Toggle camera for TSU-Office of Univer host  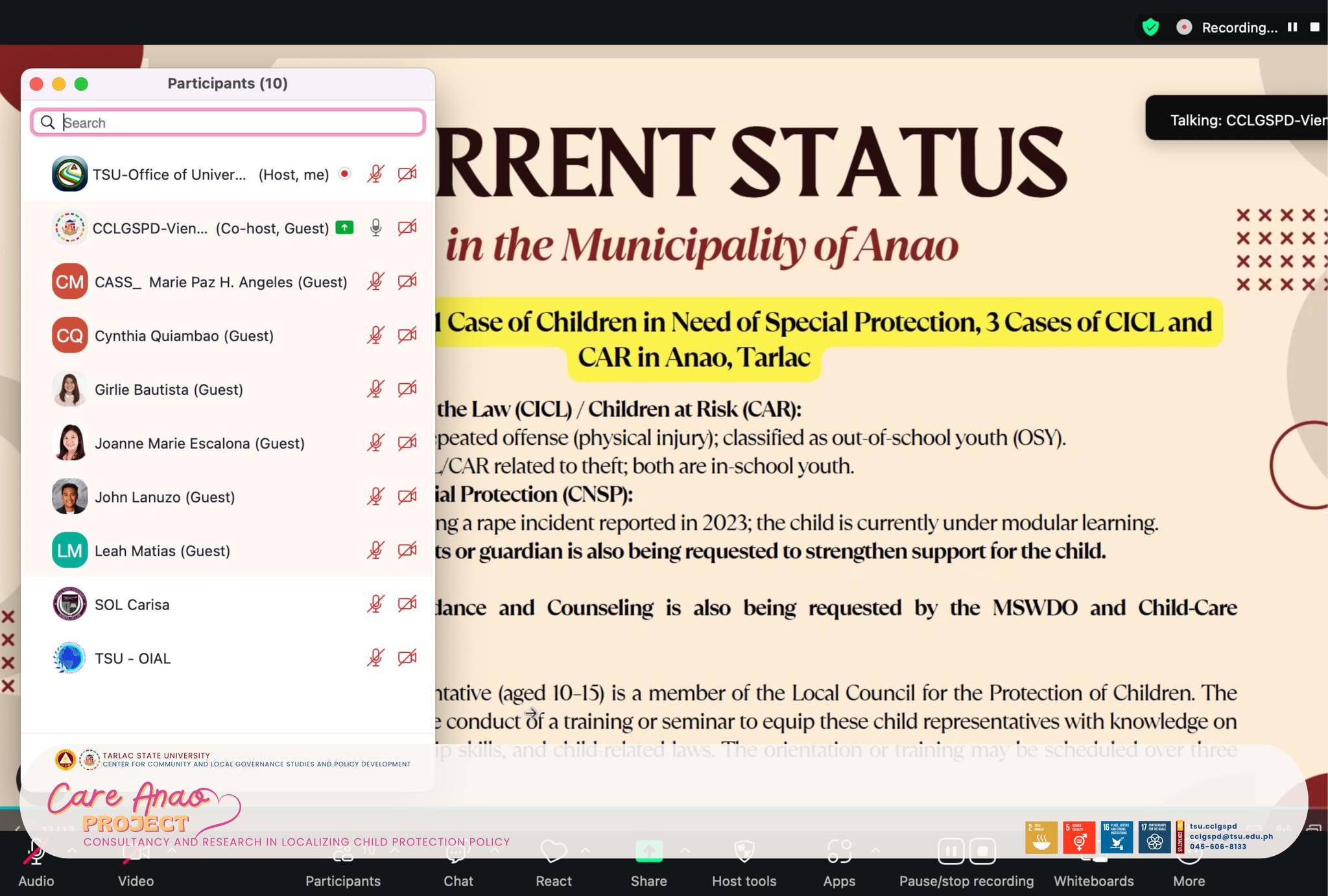click(407, 174)
